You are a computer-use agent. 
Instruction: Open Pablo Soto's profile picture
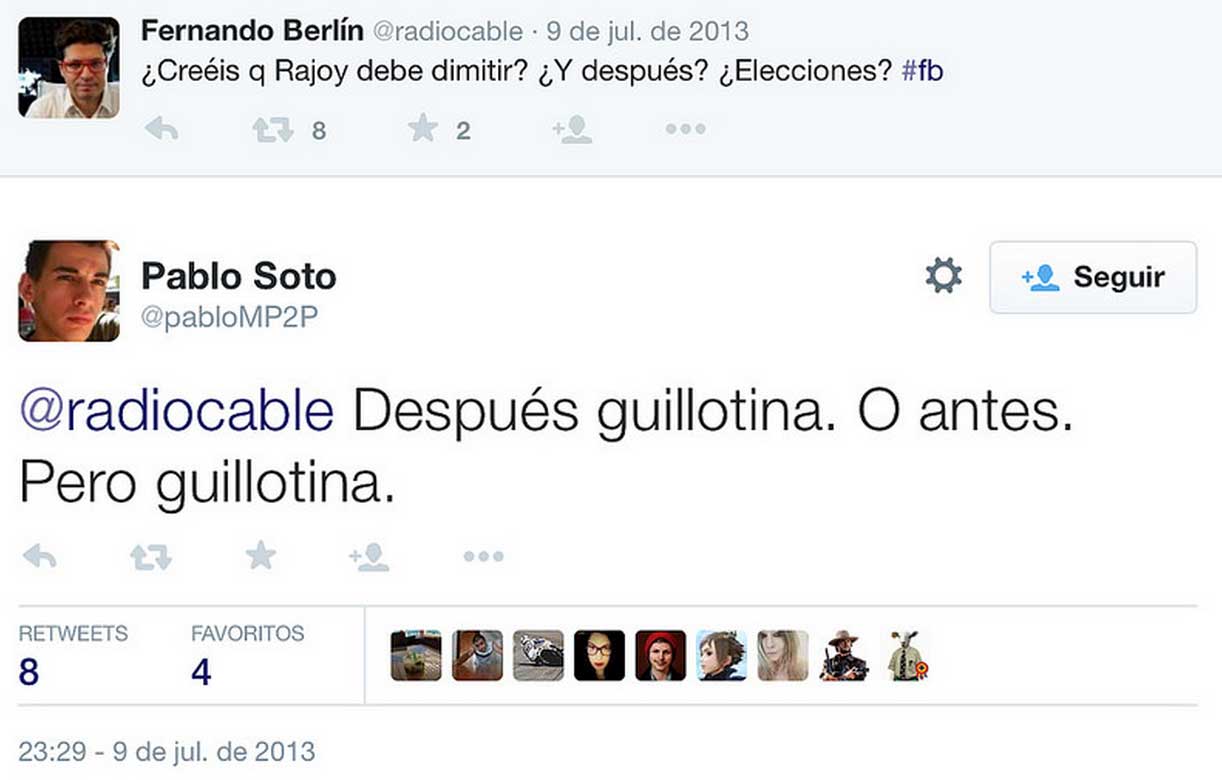click(x=69, y=291)
